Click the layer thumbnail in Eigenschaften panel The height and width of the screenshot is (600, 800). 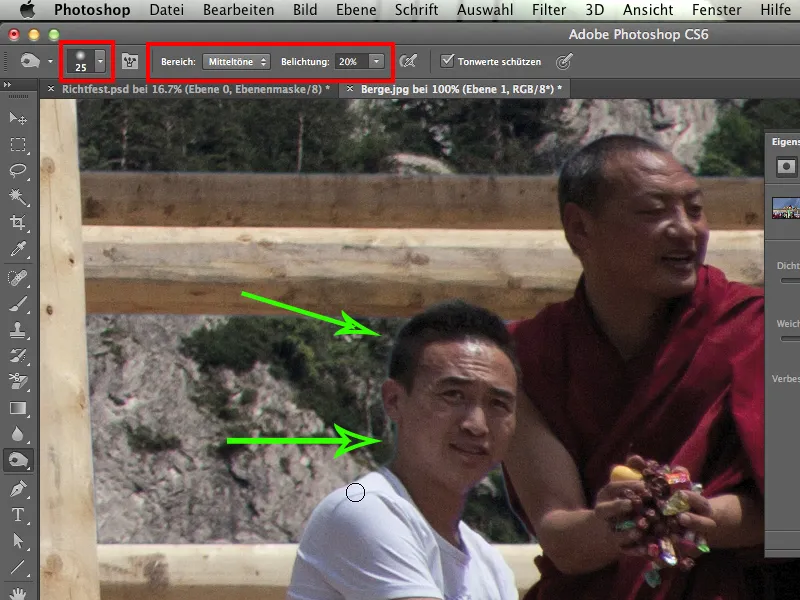pyautogui.click(x=786, y=208)
